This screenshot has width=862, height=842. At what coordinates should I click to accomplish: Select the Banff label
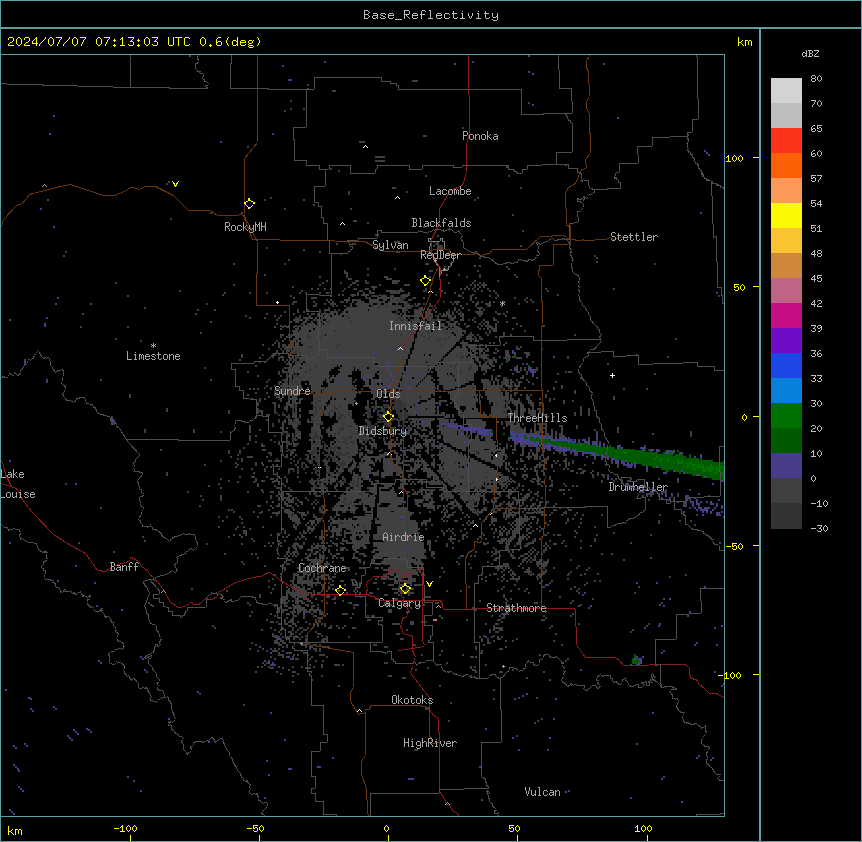124,567
